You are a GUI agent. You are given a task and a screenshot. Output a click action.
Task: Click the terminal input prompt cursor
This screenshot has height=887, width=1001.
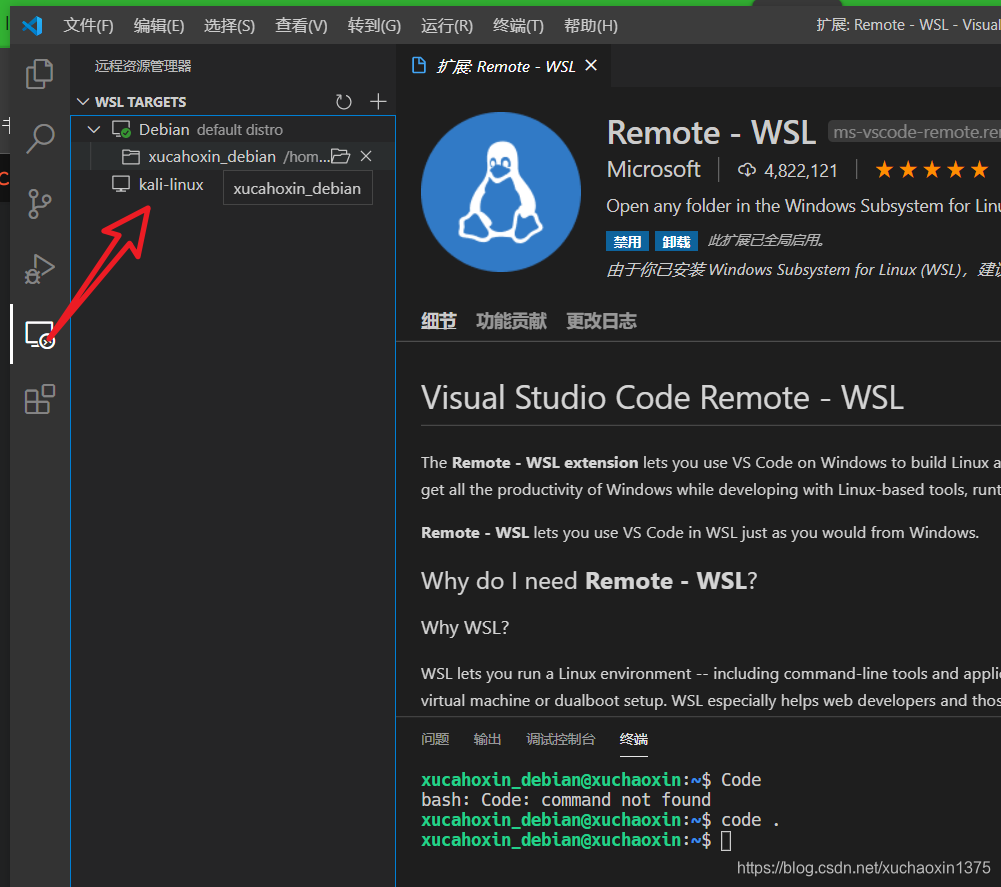coord(726,840)
